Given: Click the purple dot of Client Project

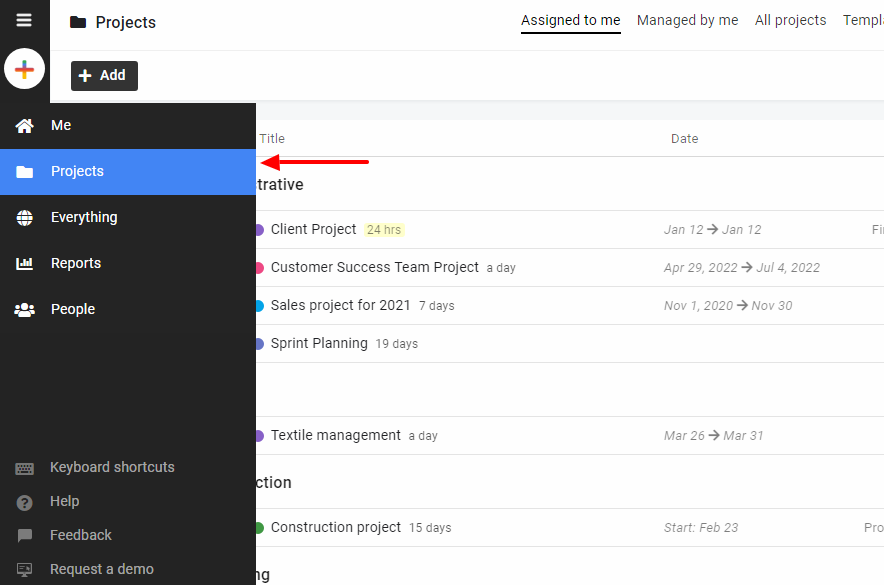Looking at the screenshot, I should tap(259, 230).
